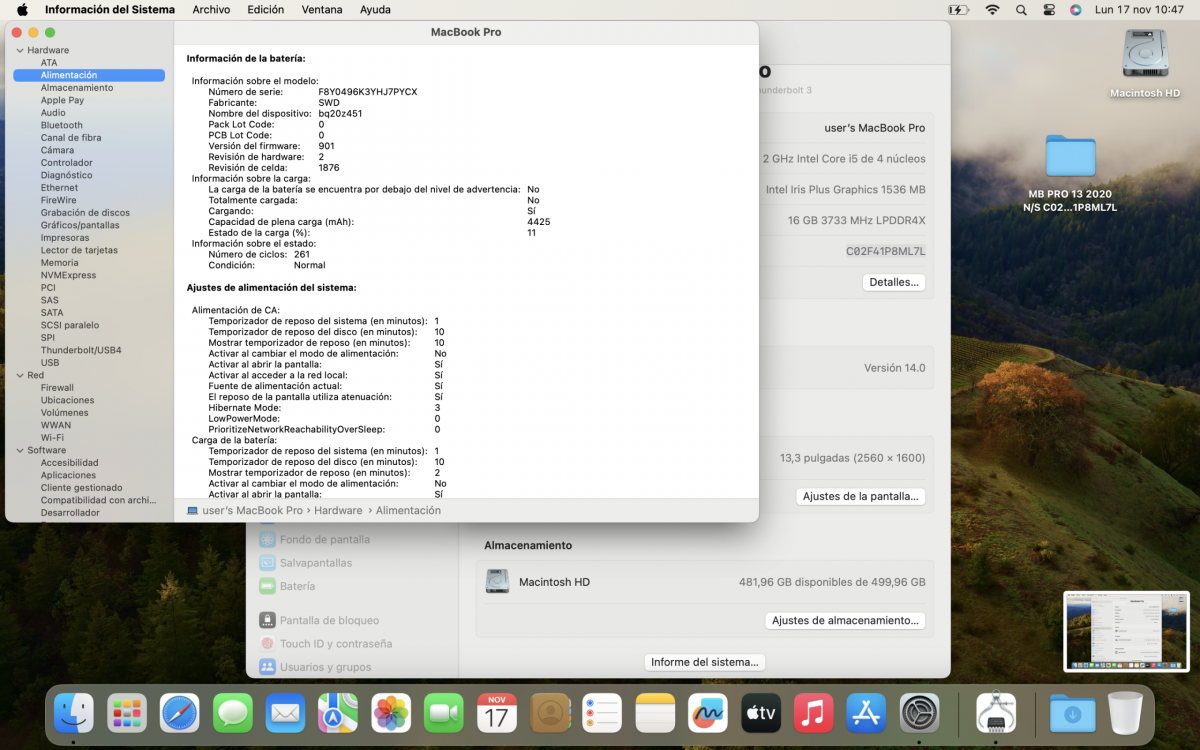The width and height of the screenshot is (1200, 750).
Task: Collapse the Software category in sidebar
Action: pyautogui.click(x=19, y=450)
